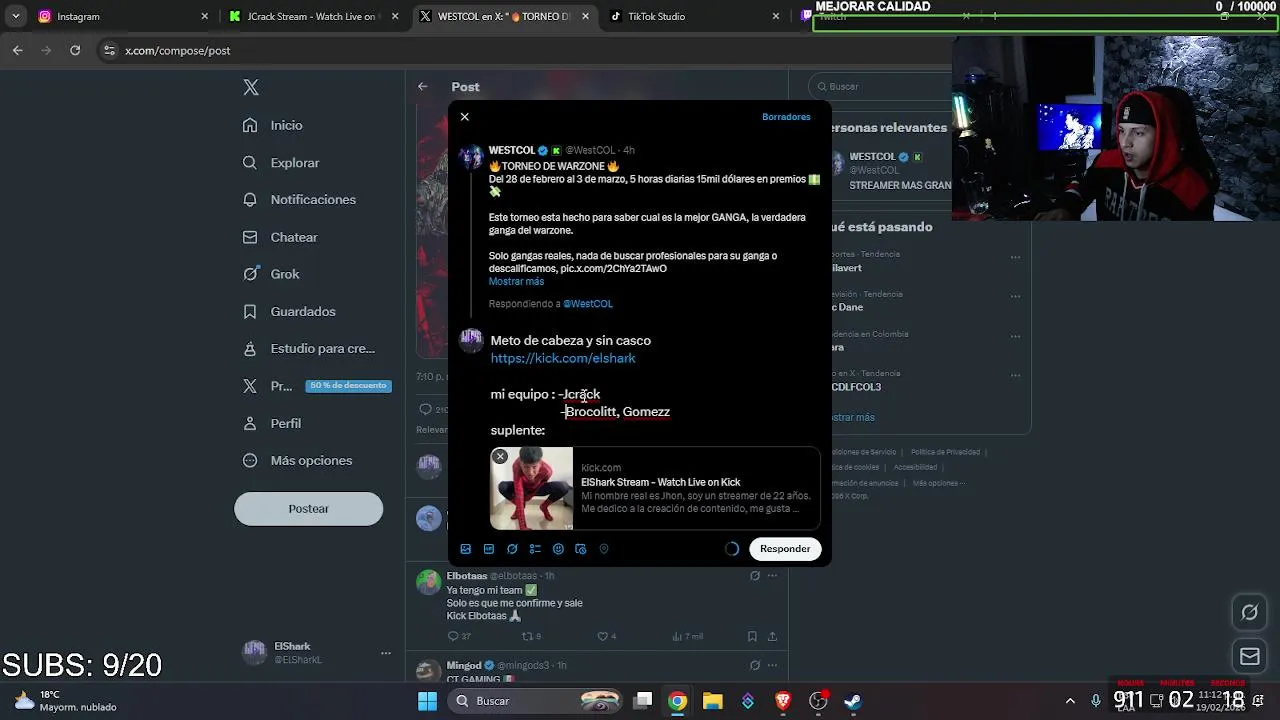The height and width of the screenshot is (720, 1280).
Task: Click Grok icon on Elbotaas post
Action: point(755,576)
